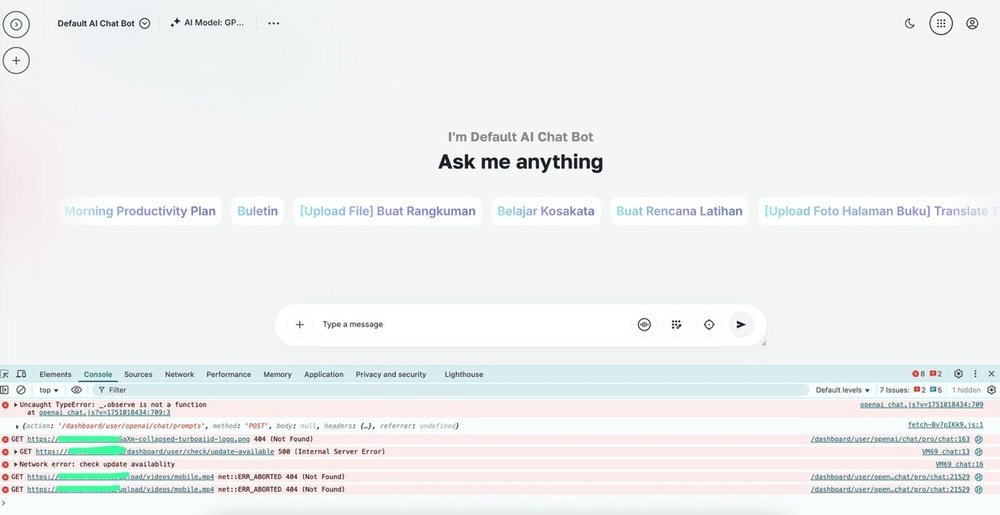The image size is (1000, 515).
Task: Open the user profile icon
Action: (972, 23)
